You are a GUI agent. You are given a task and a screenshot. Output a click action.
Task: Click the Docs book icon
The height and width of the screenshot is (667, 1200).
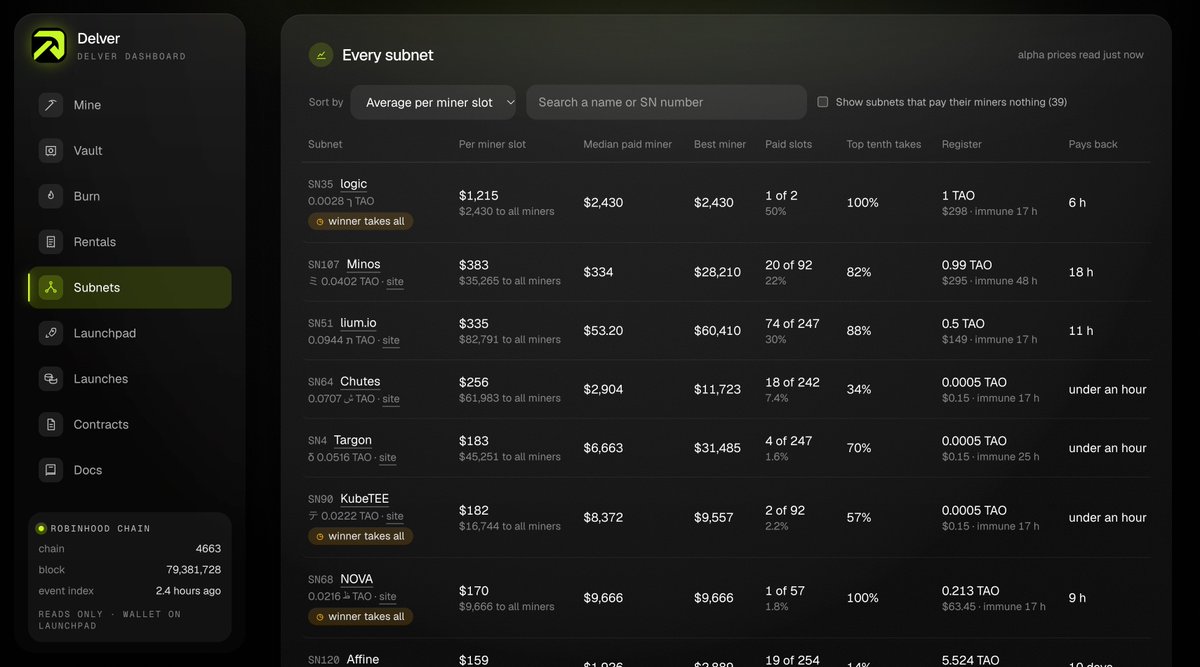click(x=51, y=470)
